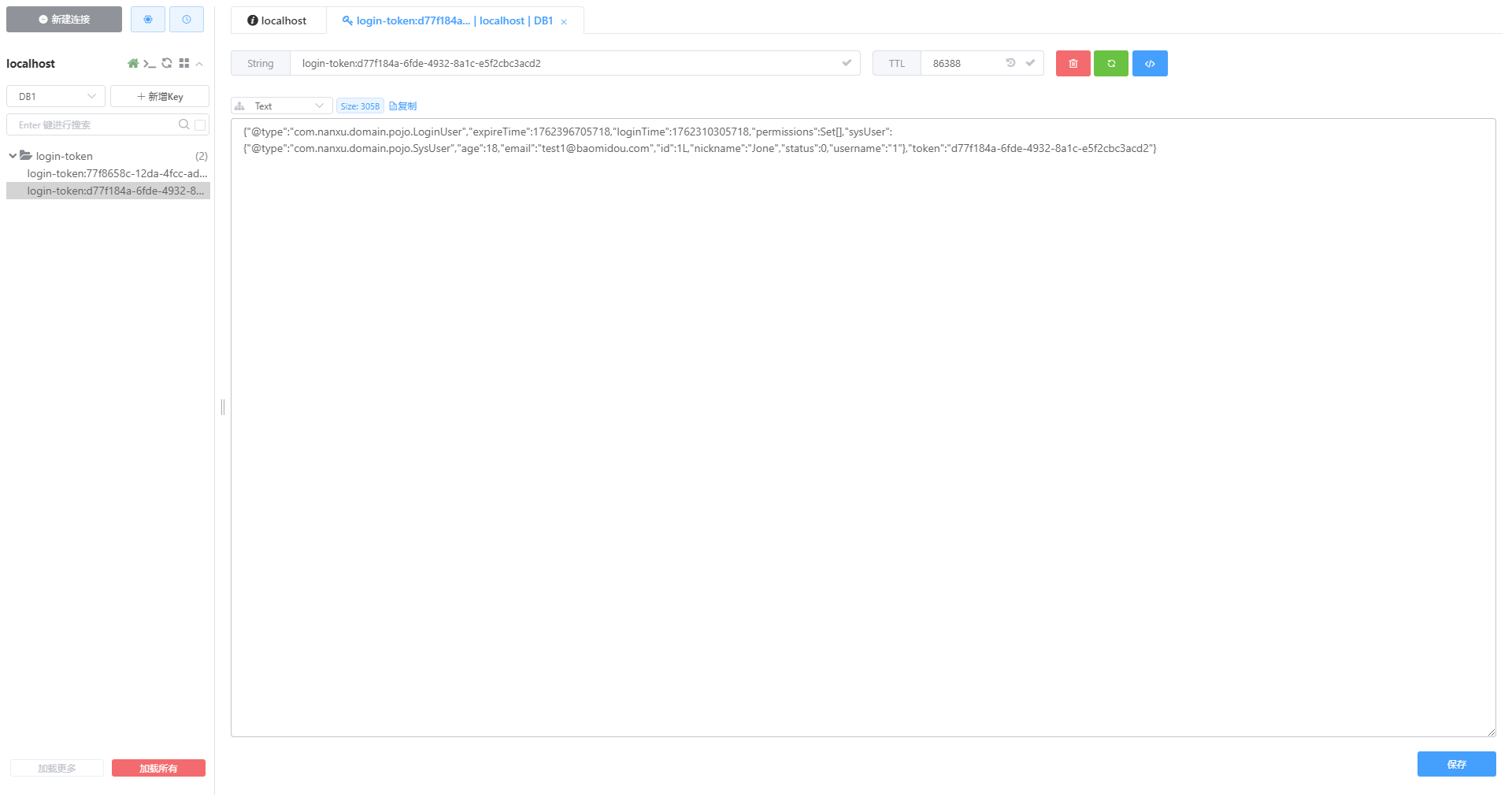Viewport: 1512px width, 801px height.
Task: Open the DB1 database dropdown
Action: pyautogui.click(x=56, y=97)
